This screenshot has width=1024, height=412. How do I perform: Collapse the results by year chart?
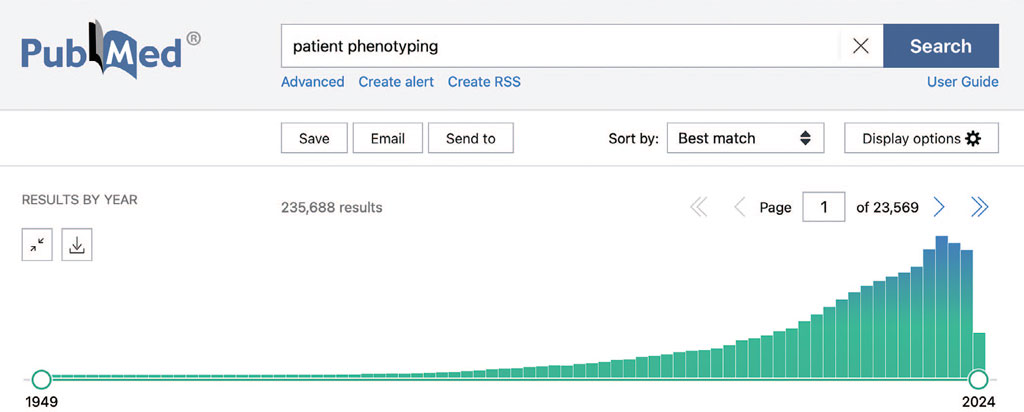(x=37, y=245)
